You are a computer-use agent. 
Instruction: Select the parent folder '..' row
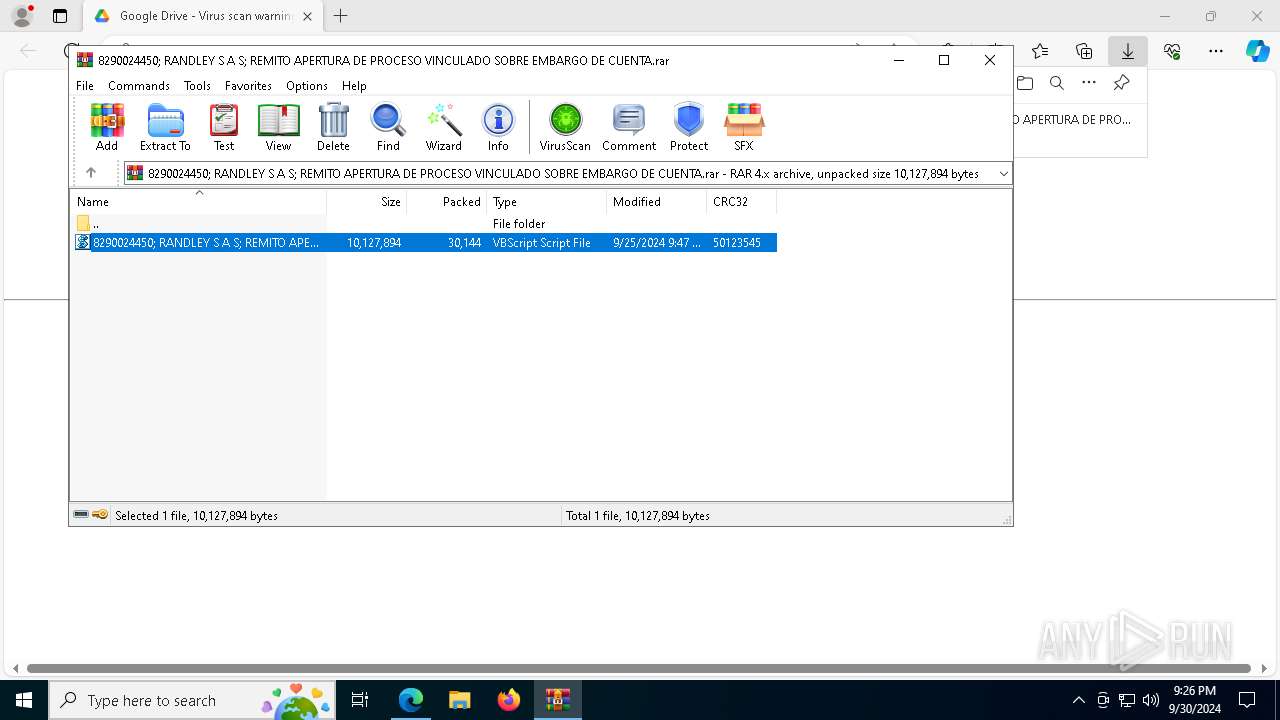tap(425, 224)
